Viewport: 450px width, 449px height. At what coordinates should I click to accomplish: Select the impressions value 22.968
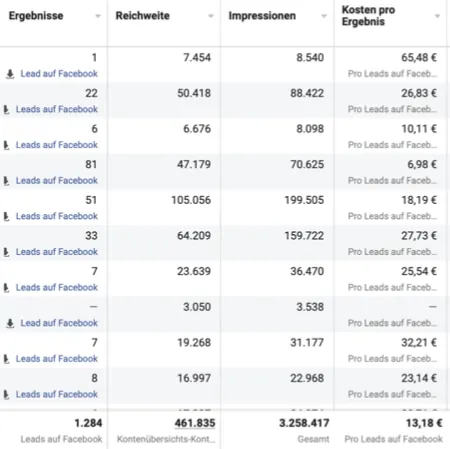307,378
